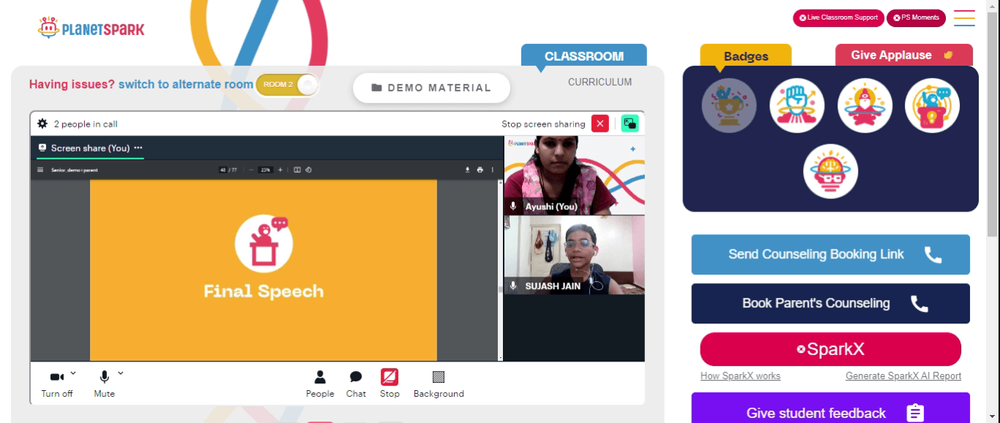Click Book Parent's Counseling

click(x=830, y=304)
